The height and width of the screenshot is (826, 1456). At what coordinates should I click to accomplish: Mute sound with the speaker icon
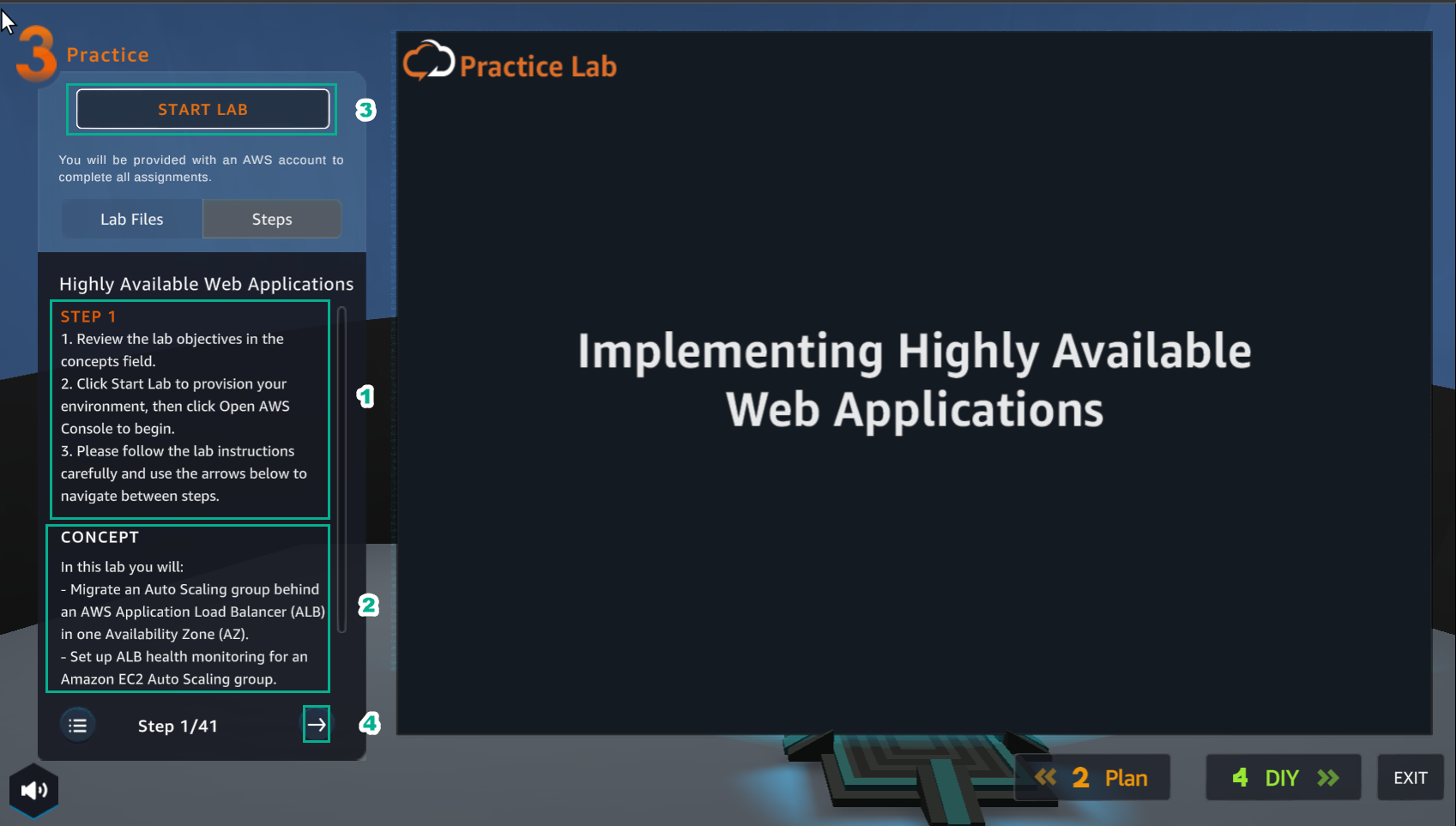coord(34,790)
